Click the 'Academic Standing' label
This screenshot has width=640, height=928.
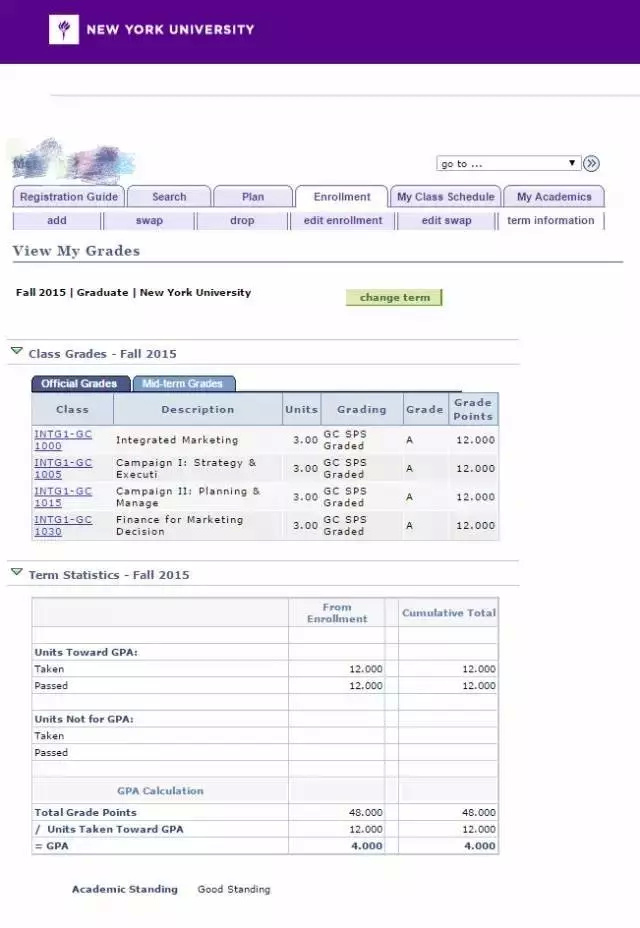tap(125, 889)
